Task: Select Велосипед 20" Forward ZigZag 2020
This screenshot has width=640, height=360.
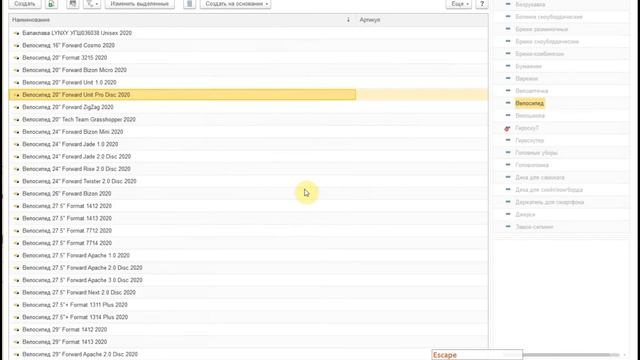Action: pos(248,107)
